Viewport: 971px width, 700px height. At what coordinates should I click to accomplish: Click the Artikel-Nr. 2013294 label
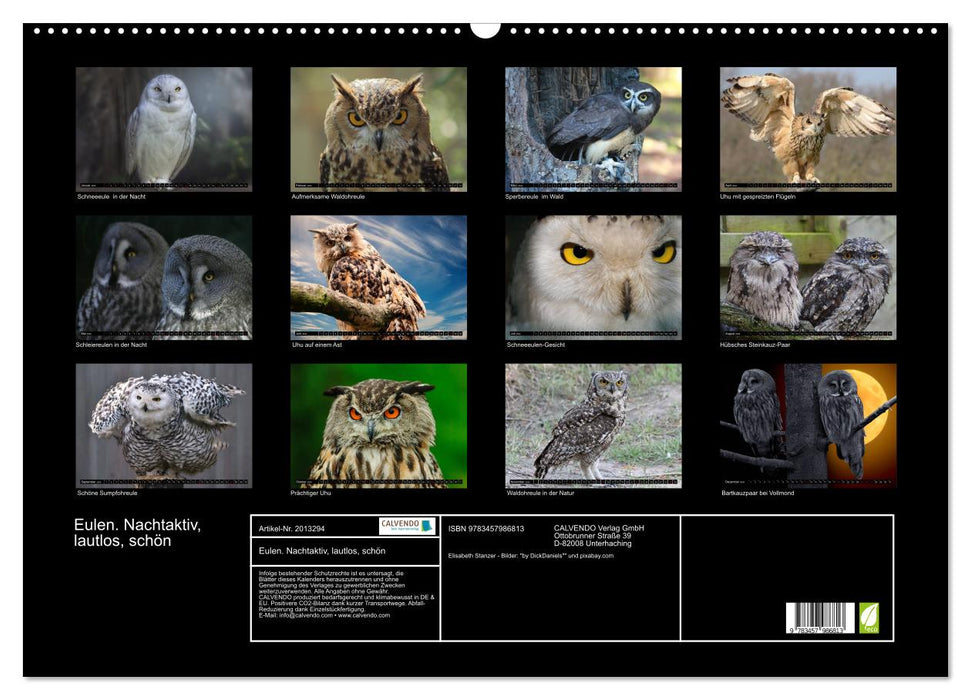pyautogui.click(x=290, y=527)
